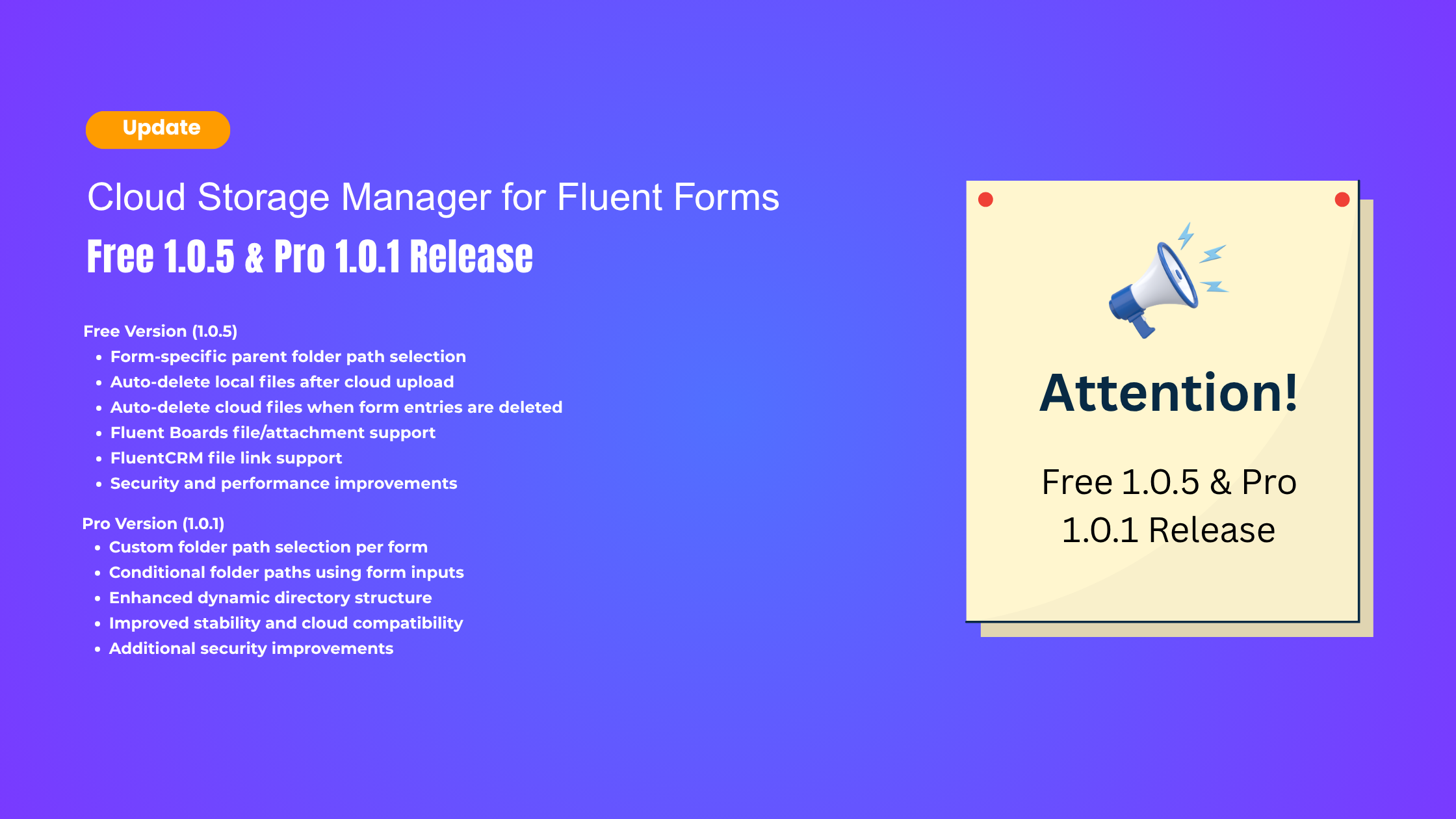Click the top-left red pin dot
This screenshot has width=1456, height=819.
(985, 200)
